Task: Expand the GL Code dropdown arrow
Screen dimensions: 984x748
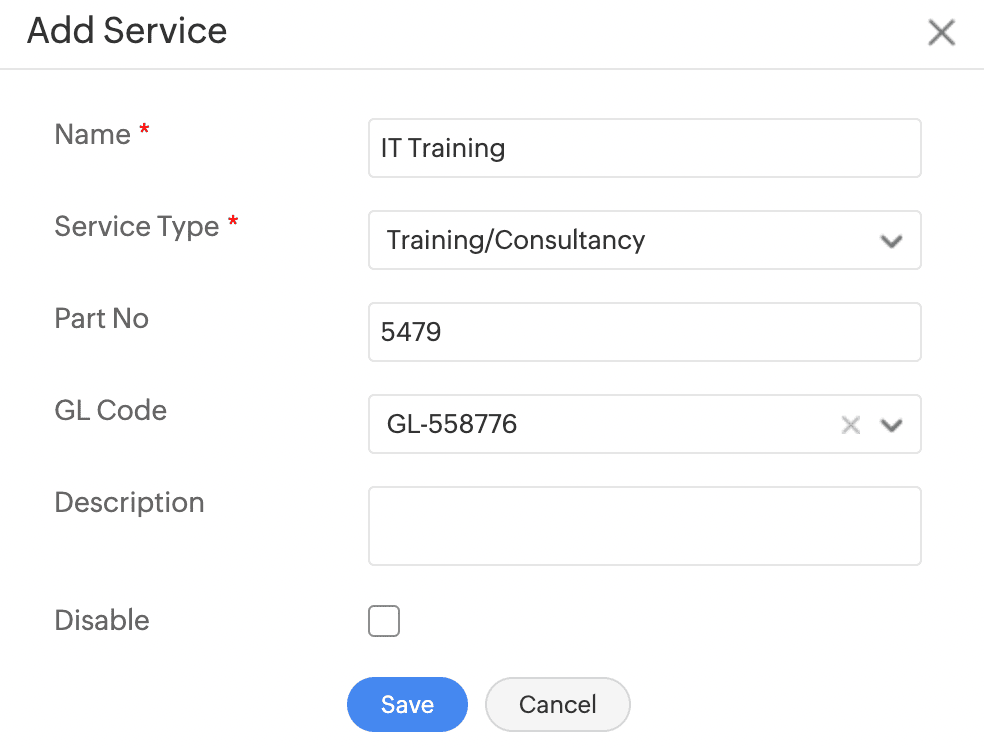Action: [891, 425]
